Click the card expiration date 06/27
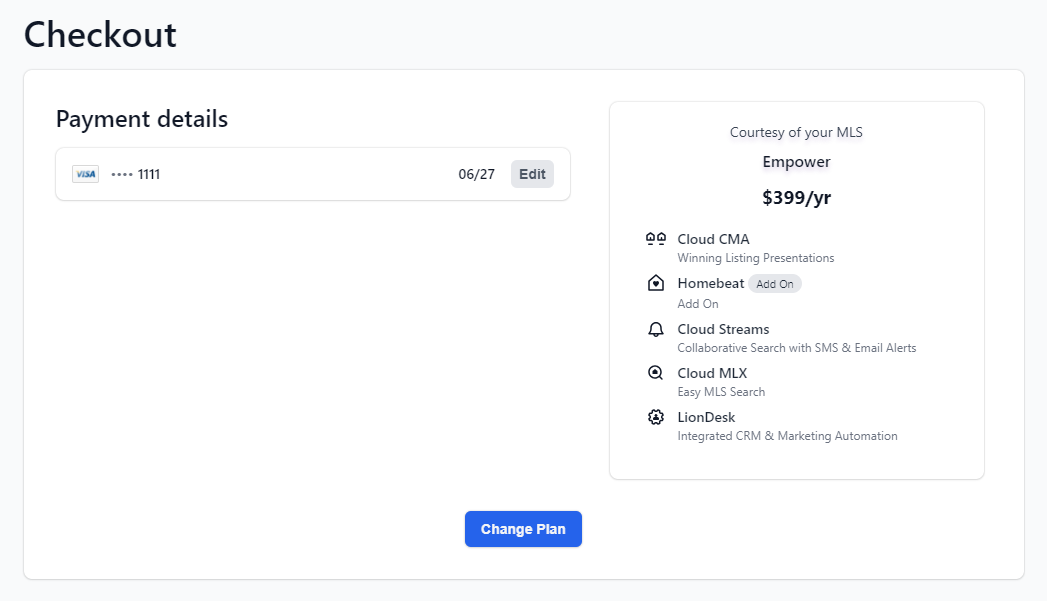This screenshot has height=601, width=1047. [x=476, y=173]
